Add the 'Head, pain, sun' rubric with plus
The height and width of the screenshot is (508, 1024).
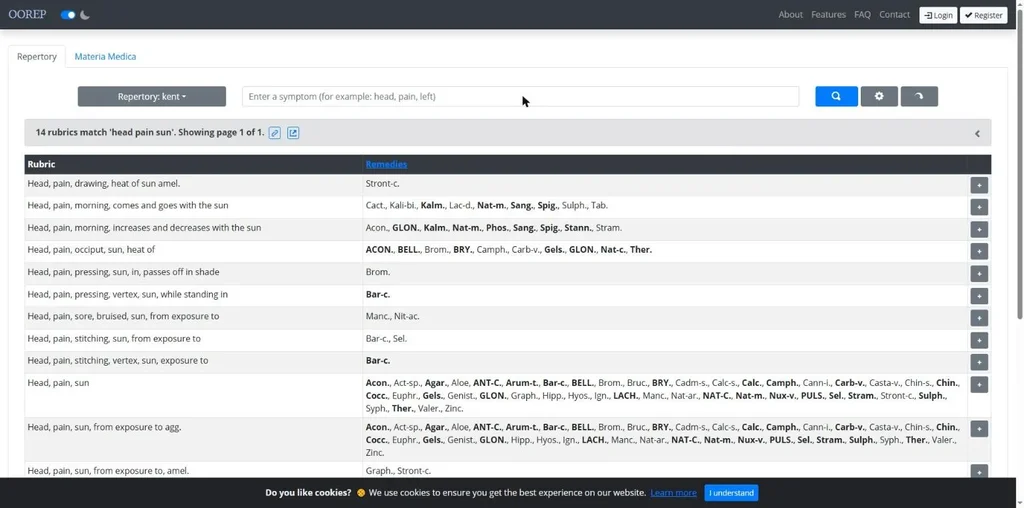coord(979,385)
